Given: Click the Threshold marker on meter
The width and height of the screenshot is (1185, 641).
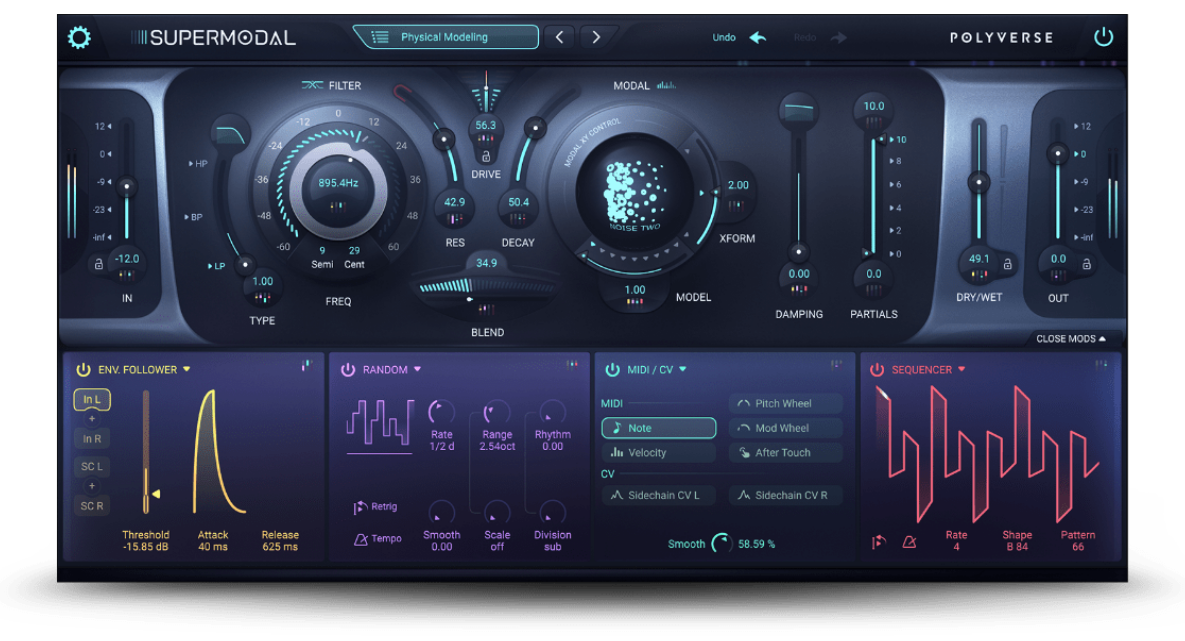Looking at the screenshot, I should coord(156,494).
